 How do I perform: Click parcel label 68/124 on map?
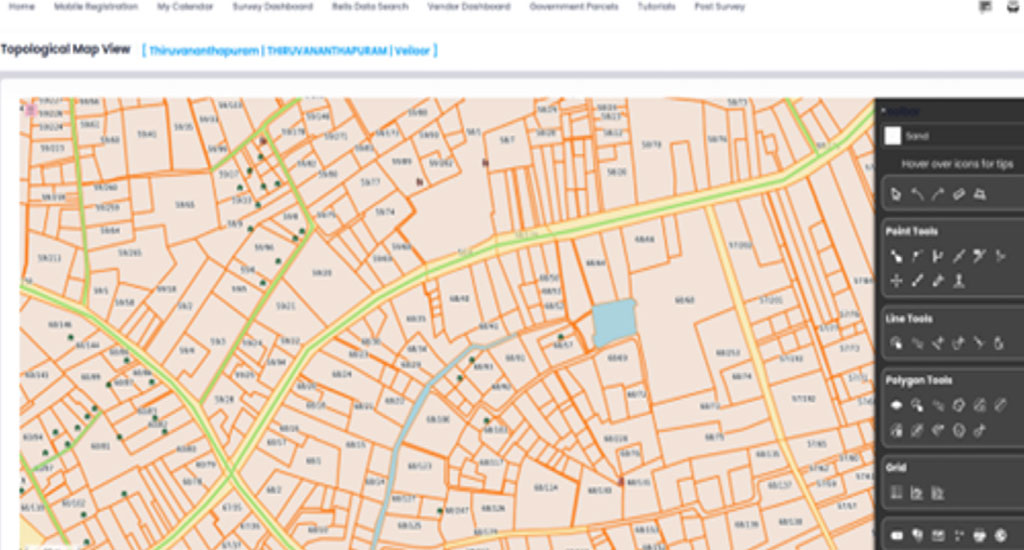[546, 487]
